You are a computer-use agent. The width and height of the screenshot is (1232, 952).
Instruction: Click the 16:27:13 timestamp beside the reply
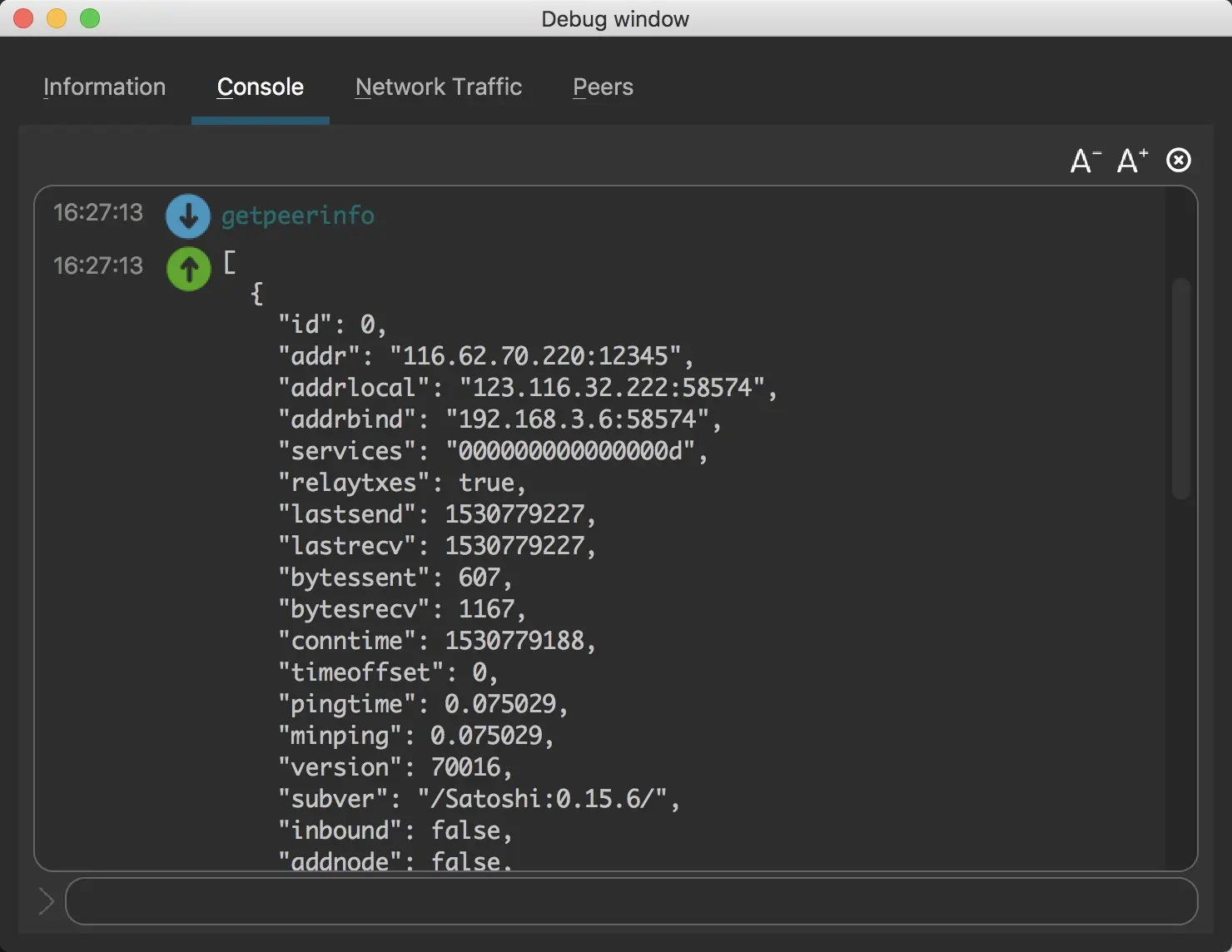[98, 265]
